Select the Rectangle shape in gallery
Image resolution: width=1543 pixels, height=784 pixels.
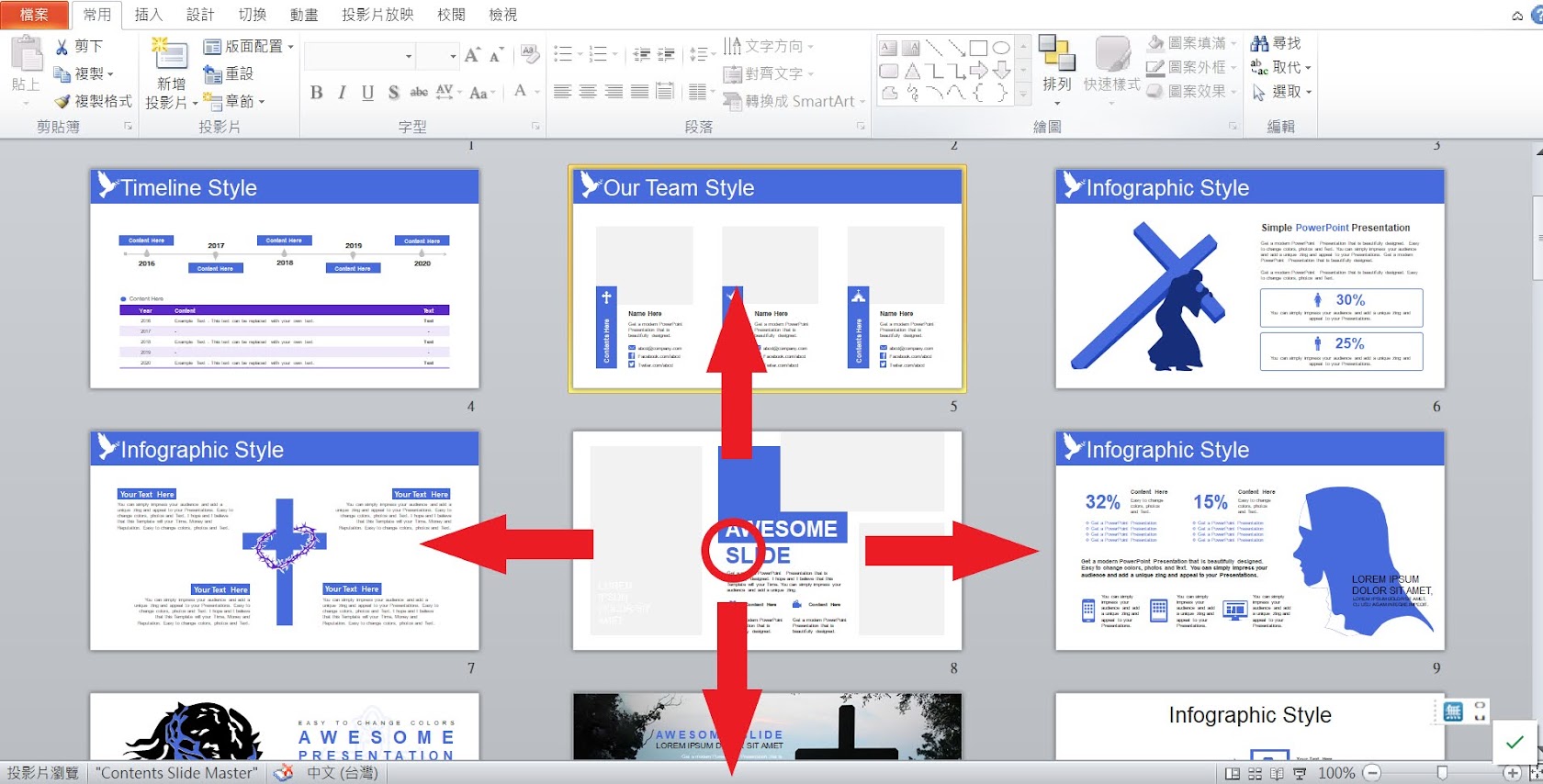coord(978,48)
